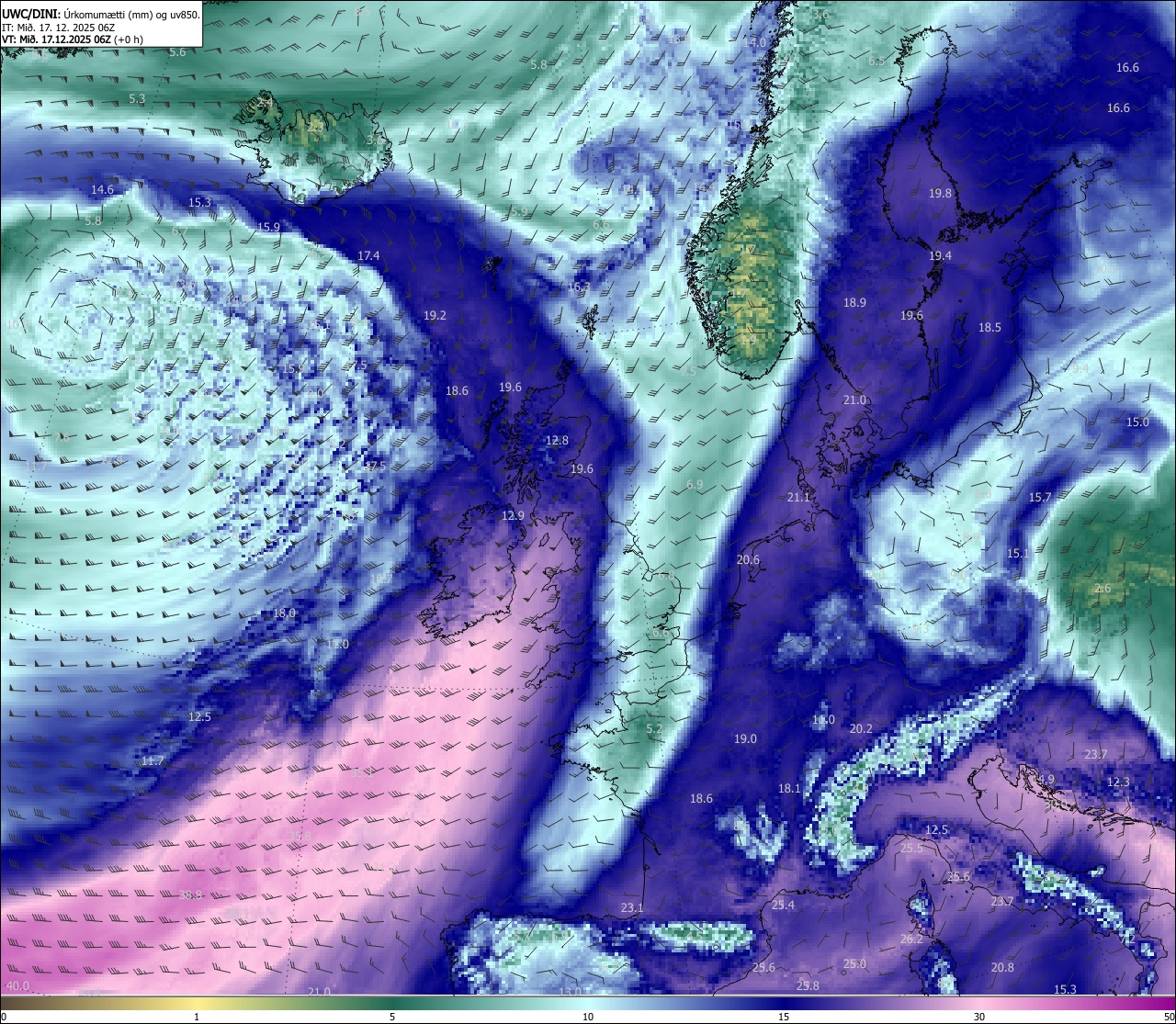Screen dimensions: 1176x1024
Task: Click the 25.8 value label
Action: tap(808, 985)
